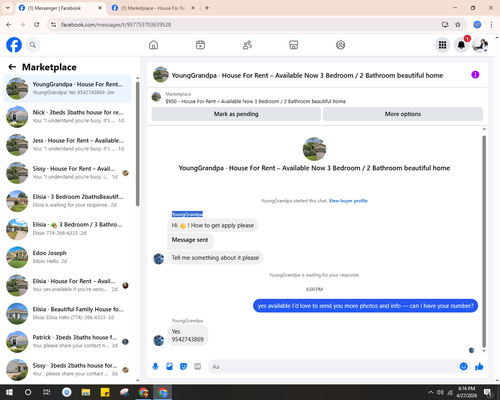The image size is (500, 400).
Task: Click the message text field Aa
Action: (333, 367)
